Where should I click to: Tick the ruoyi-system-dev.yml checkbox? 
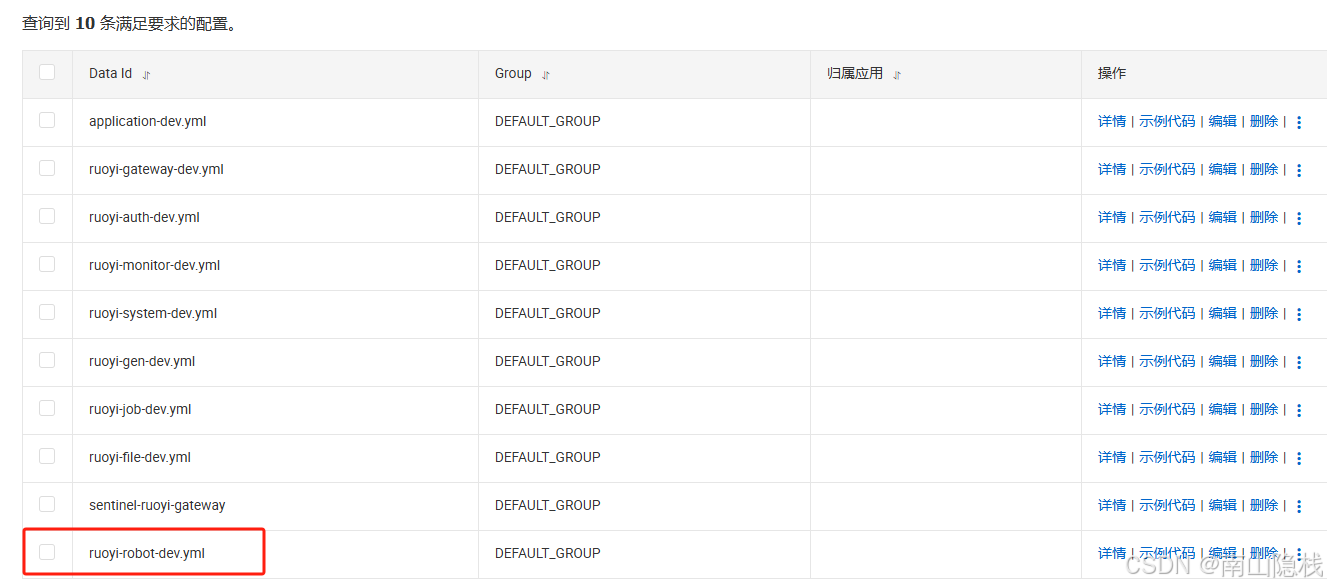(x=47, y=312)
